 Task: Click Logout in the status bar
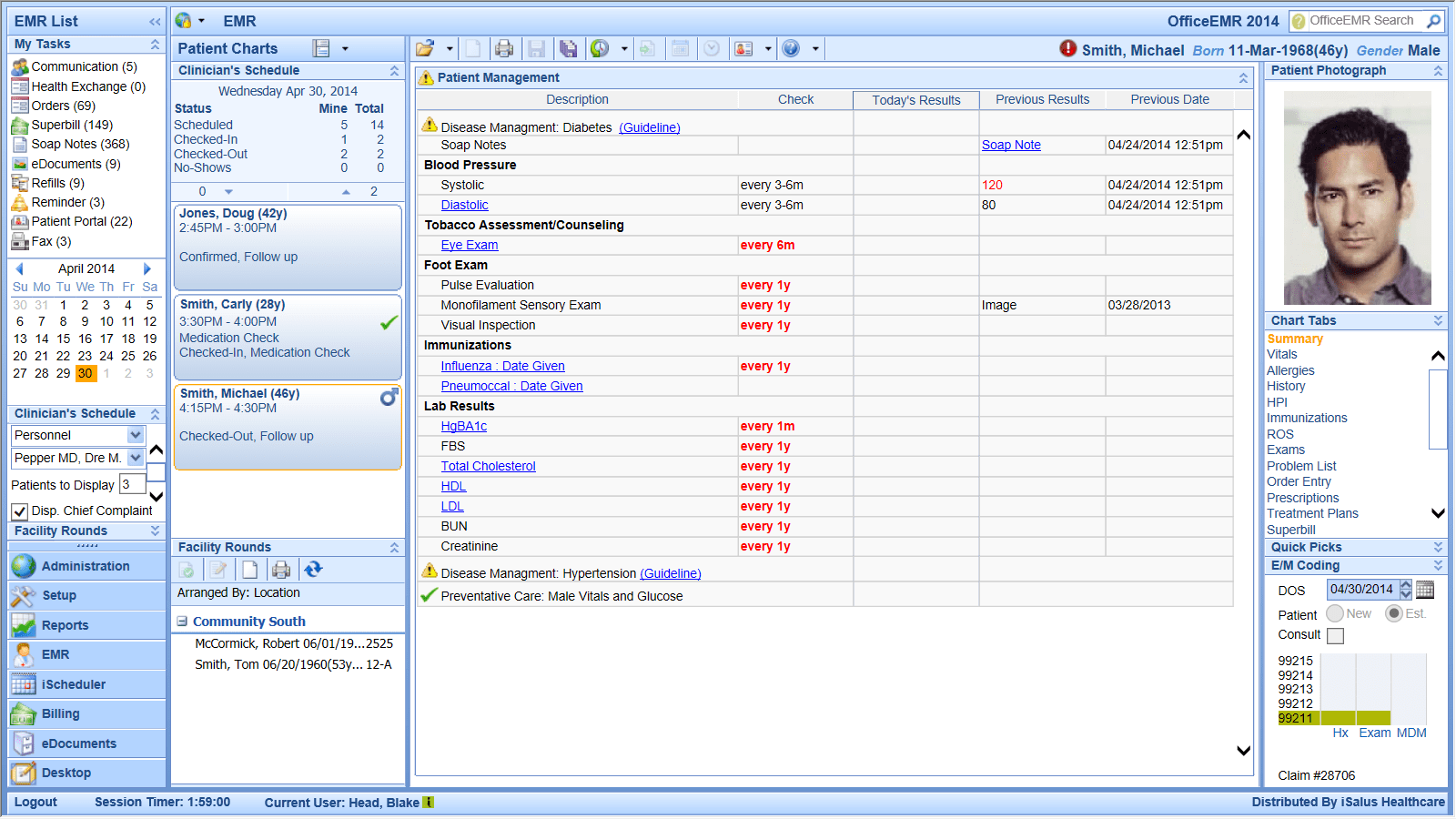pos(35,803)
